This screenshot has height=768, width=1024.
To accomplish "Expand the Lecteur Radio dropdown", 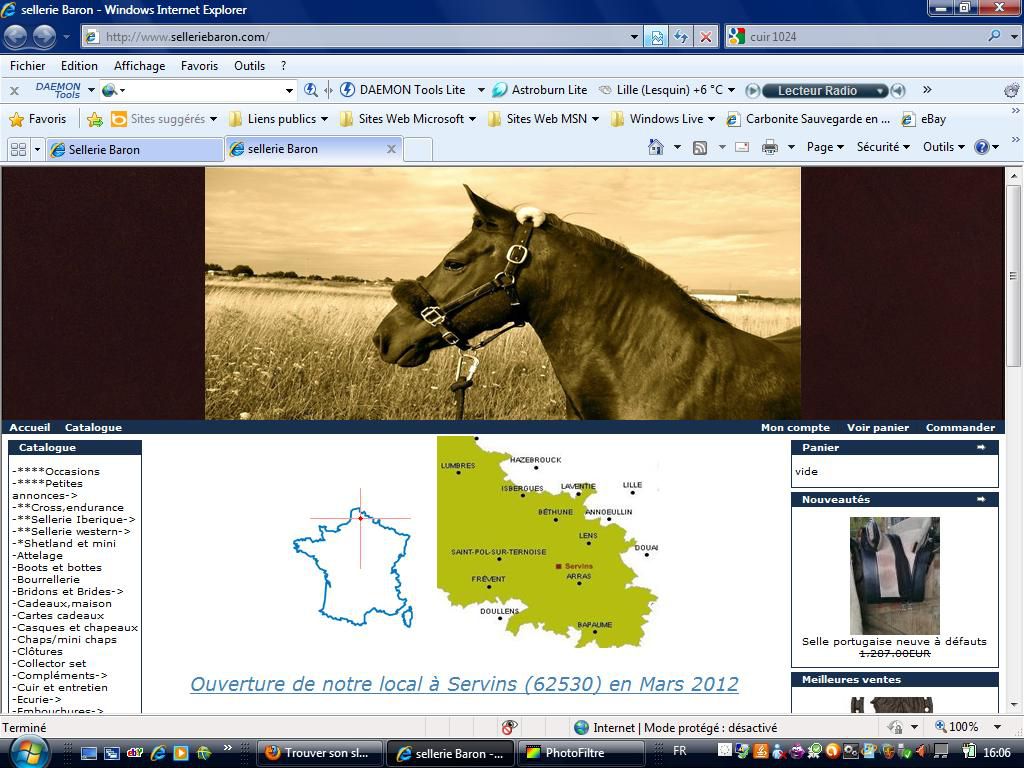I will [x=881, y=90].
